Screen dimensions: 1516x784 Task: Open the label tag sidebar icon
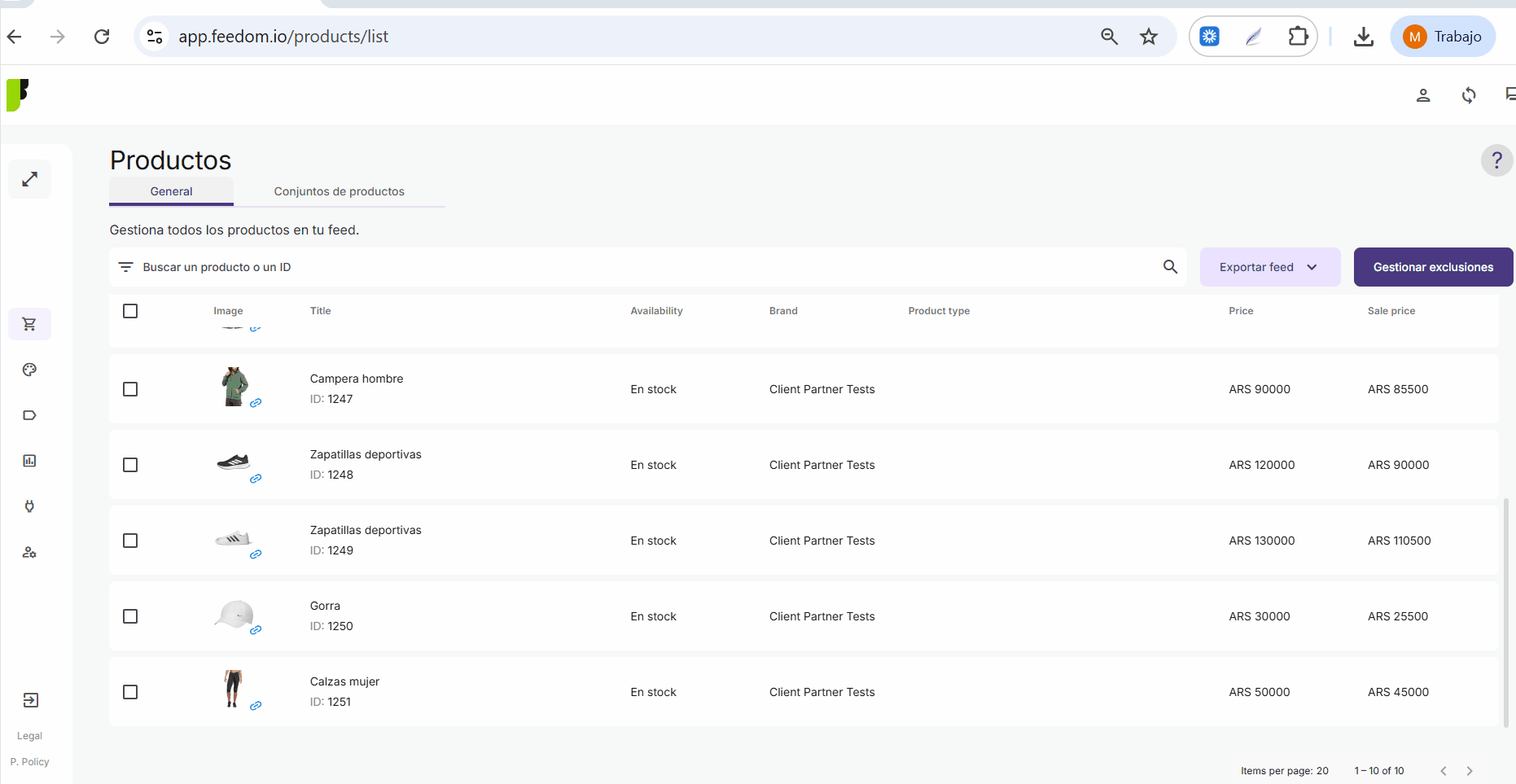point(29,415)
